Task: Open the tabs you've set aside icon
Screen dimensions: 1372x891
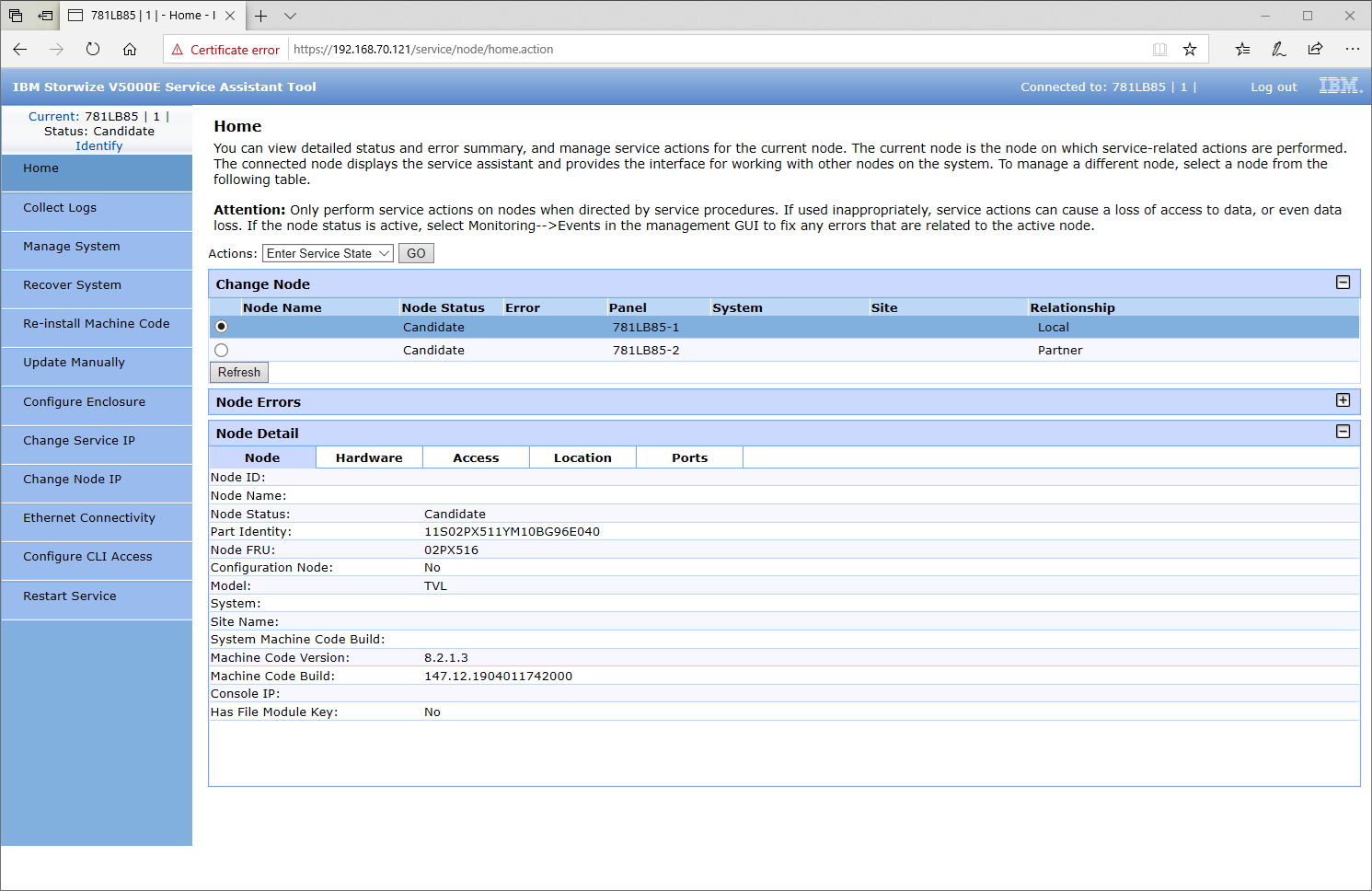Action: (x=16, y=16)
